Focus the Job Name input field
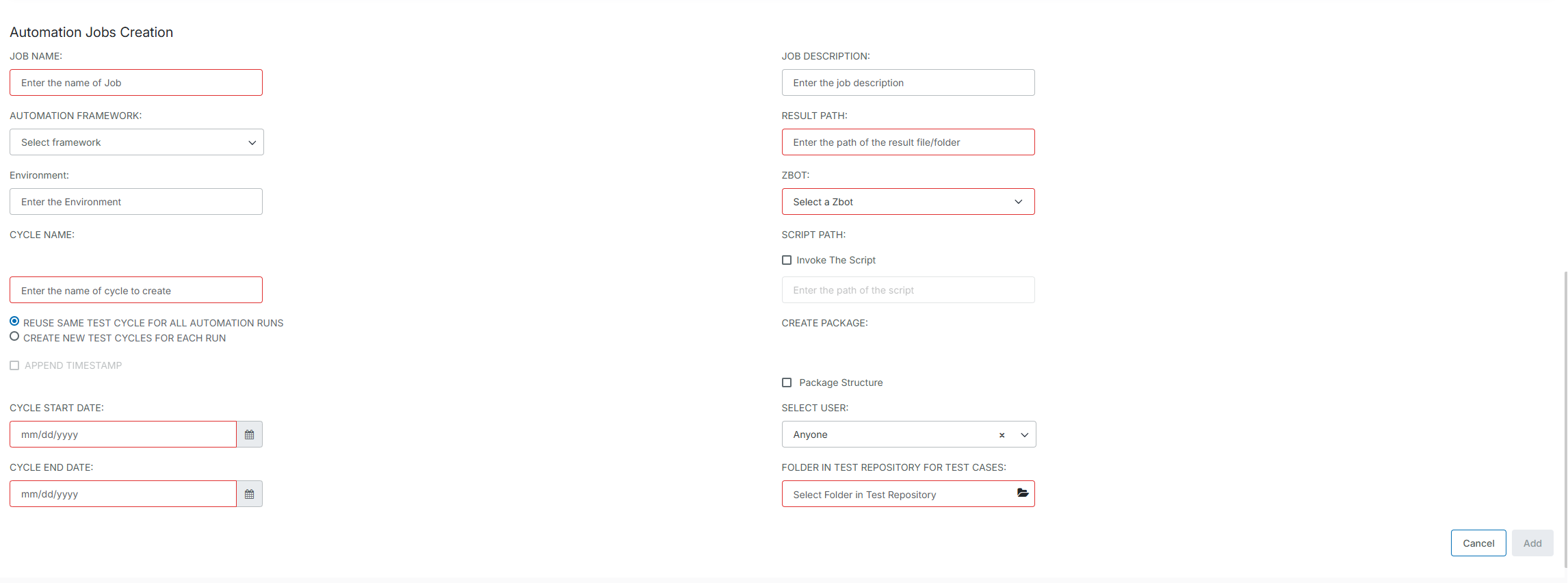This screenshot has width=1568, height=583. pos(136,83)
